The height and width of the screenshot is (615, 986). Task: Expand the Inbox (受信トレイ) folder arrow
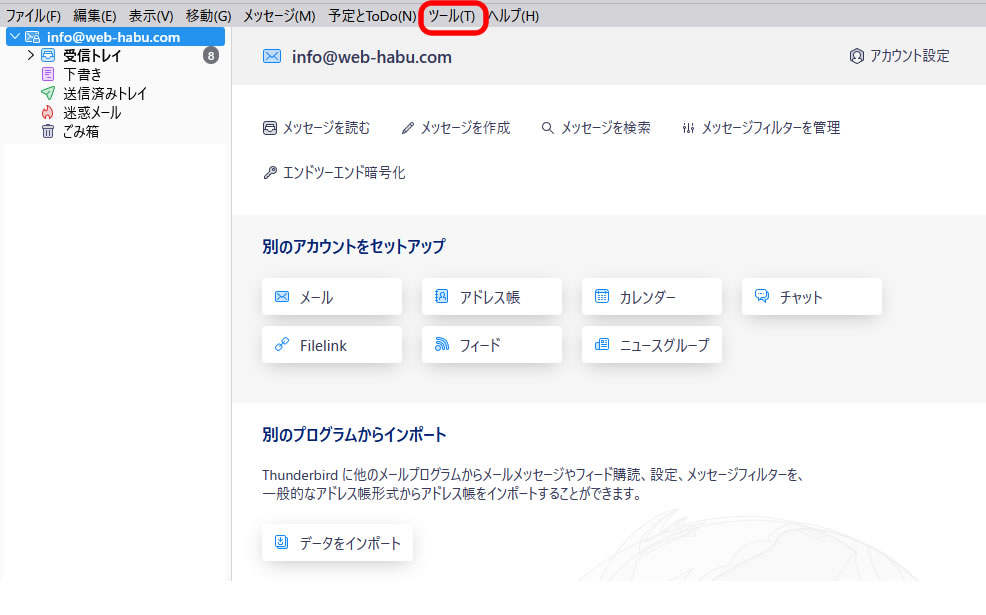(x=31, y=55)
